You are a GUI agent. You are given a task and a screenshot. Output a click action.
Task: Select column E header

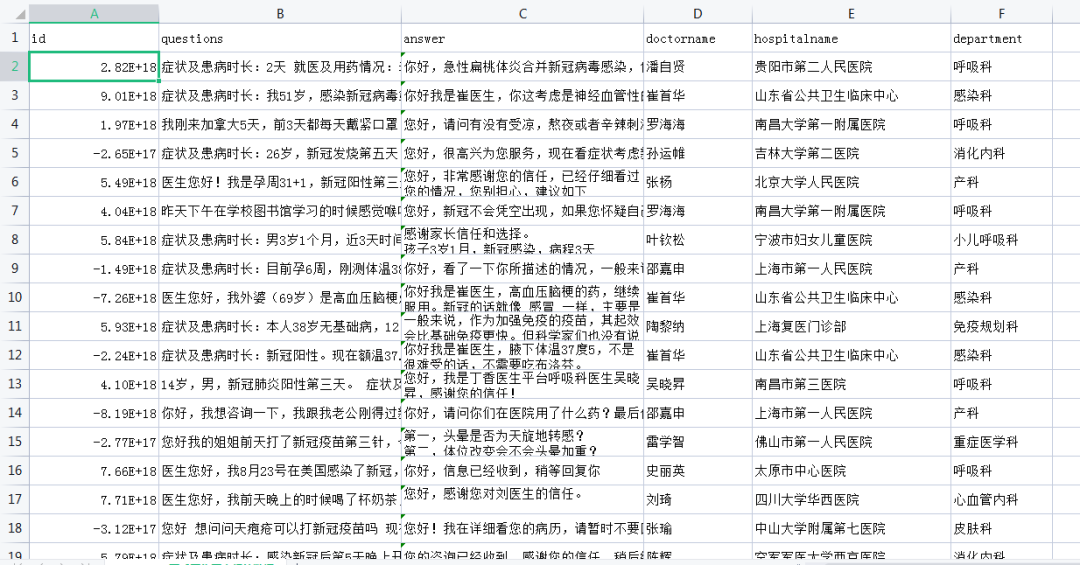[x=851, y=13]
